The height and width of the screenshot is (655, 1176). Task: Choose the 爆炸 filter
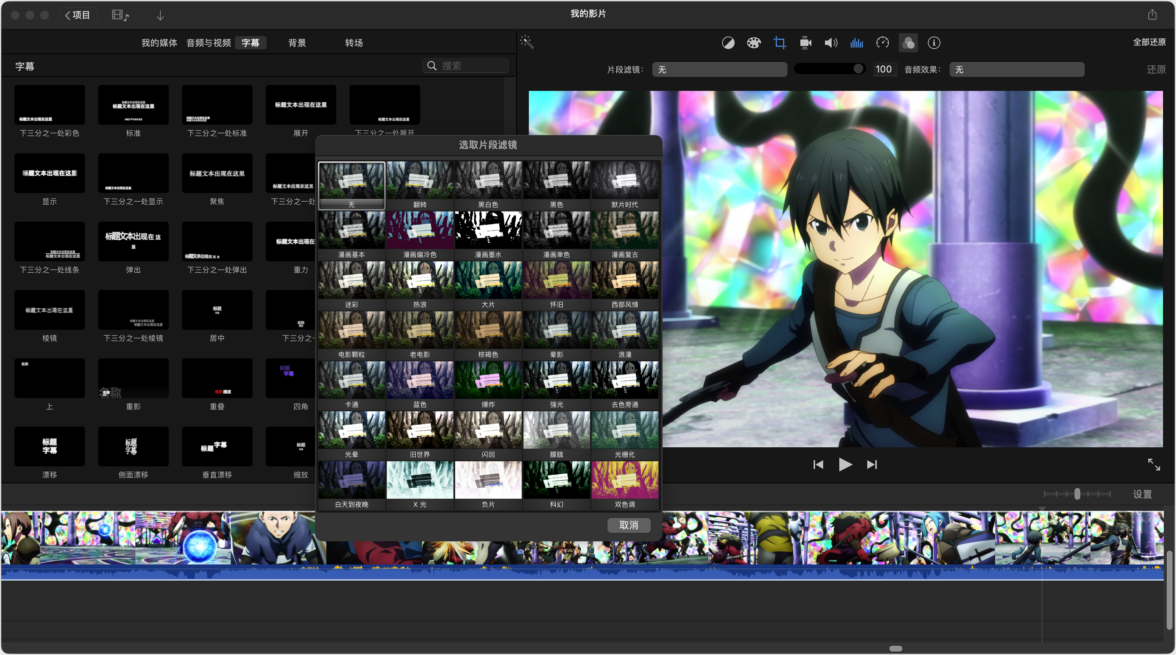point(488,385)
